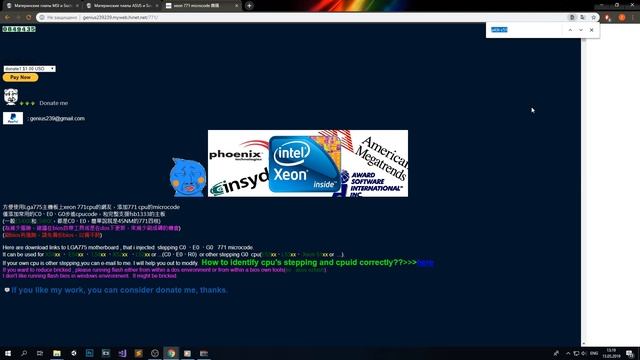
Task: Click the translate page icon in address bar
Action: (x=582, y=18)
